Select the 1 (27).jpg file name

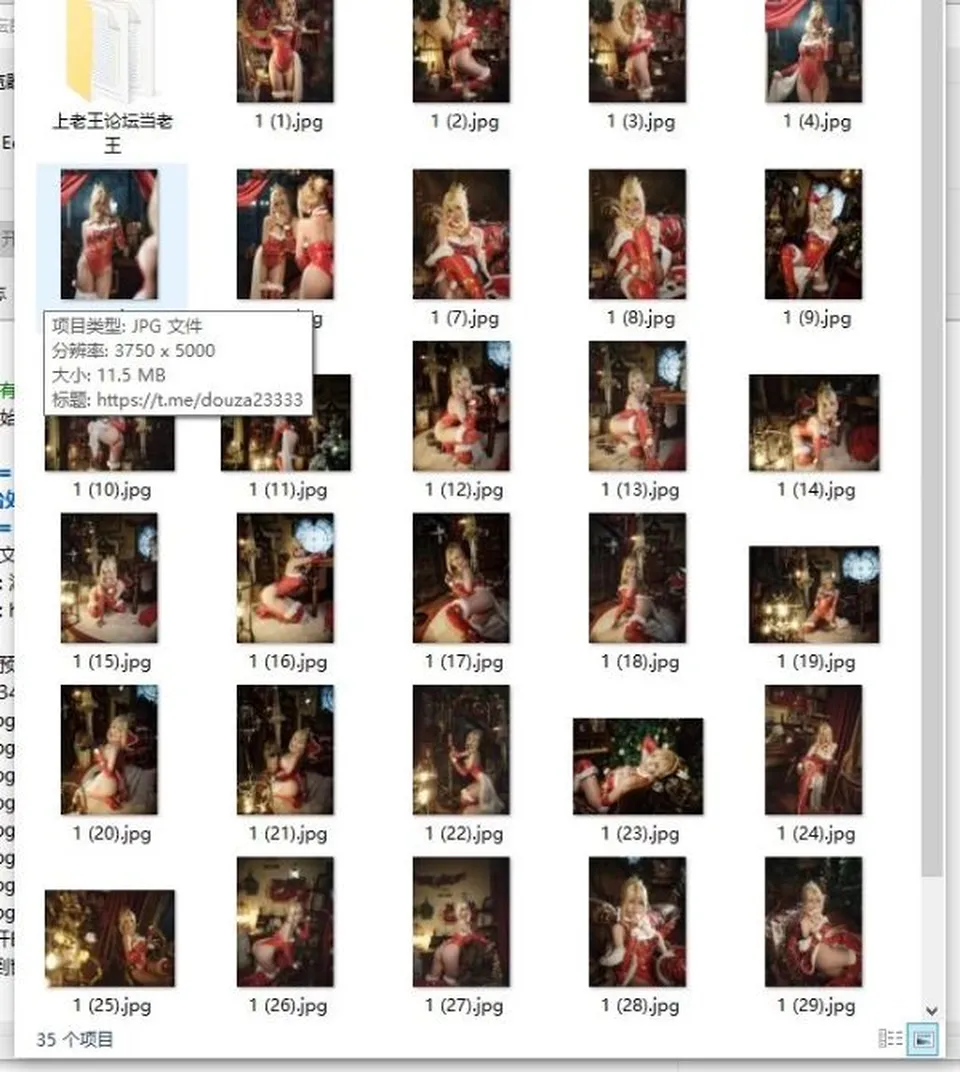point(464,1005)
